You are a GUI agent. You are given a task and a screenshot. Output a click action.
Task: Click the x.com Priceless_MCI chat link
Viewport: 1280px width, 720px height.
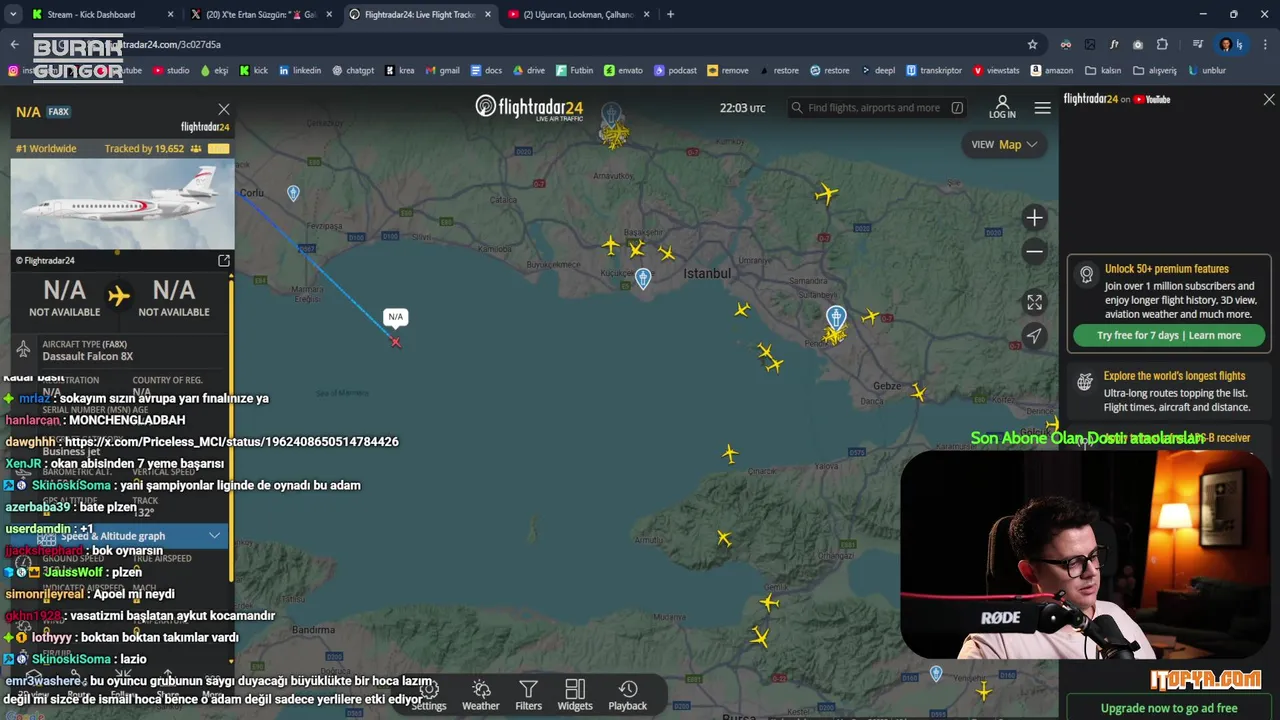(x=231, y=441)
